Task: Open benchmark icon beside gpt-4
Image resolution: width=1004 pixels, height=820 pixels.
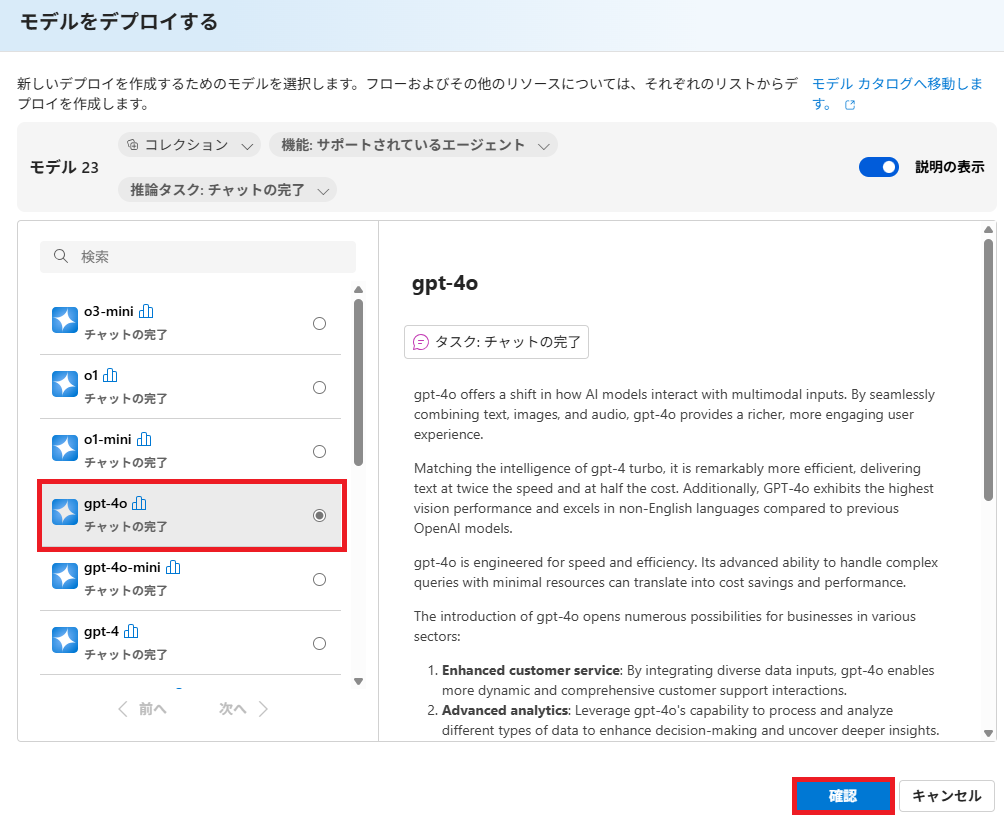Action: [x=131, y=631]
